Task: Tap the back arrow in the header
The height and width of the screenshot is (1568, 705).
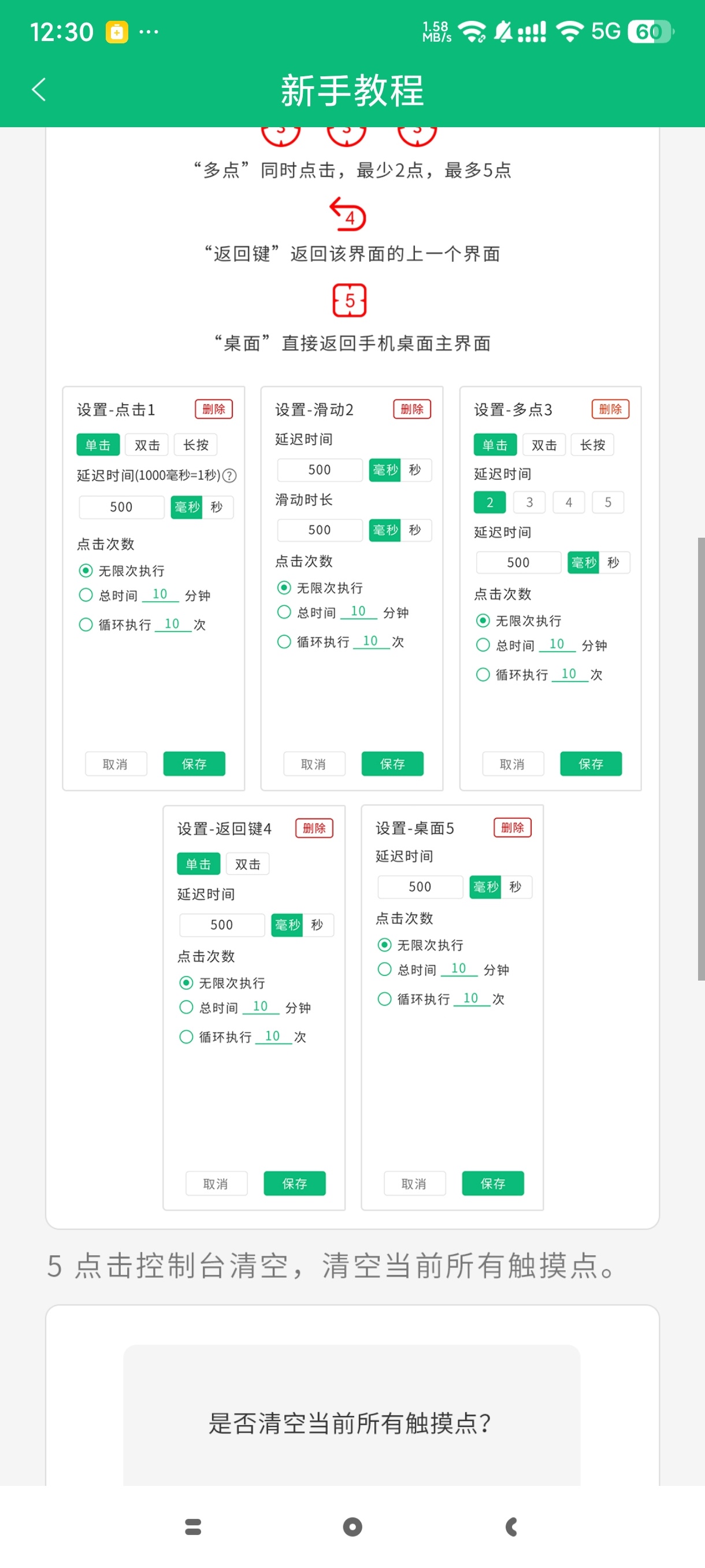Action: click(39, 90)
